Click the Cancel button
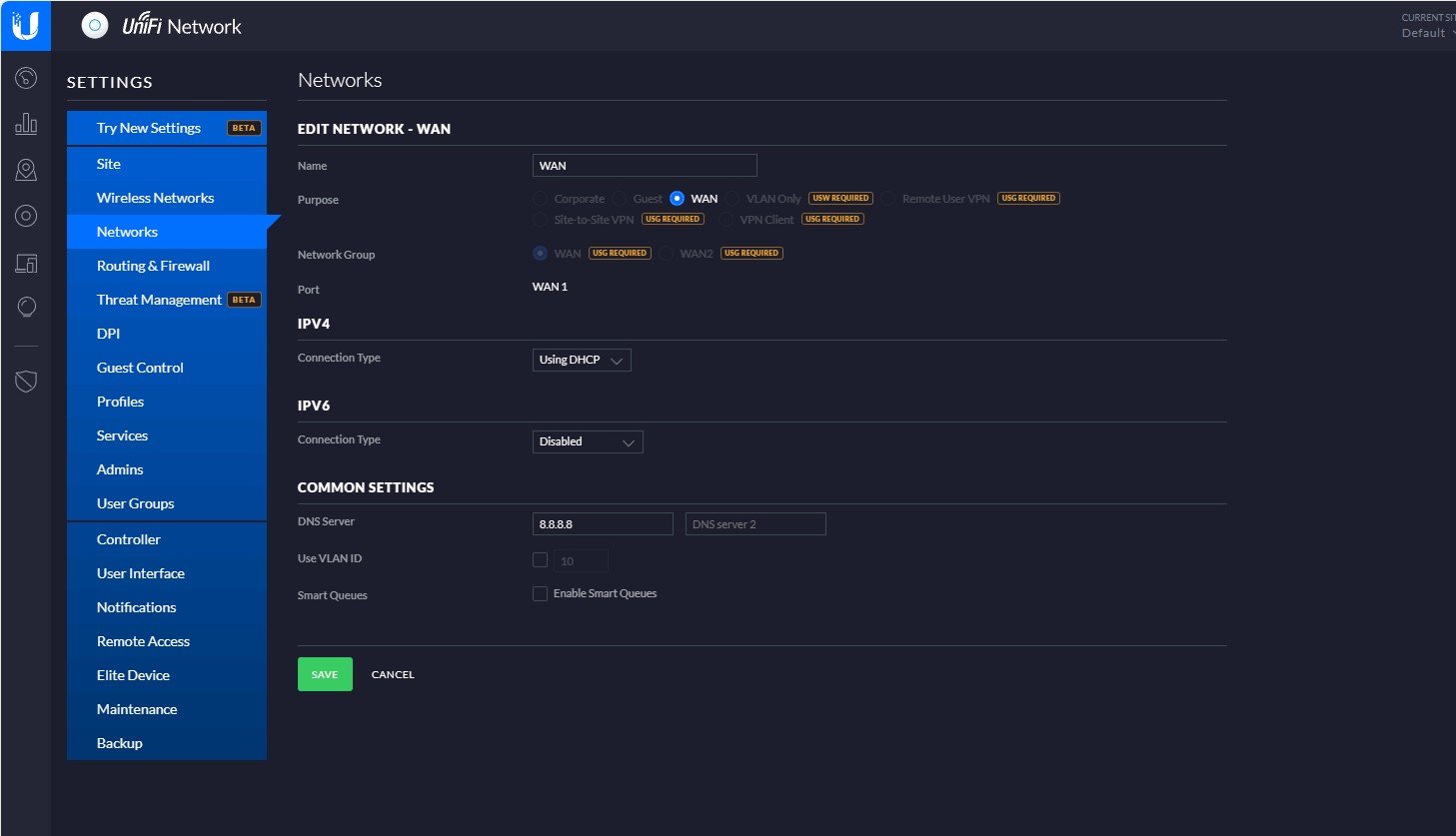The width and height of the screenshot is (1456, 836). (x=393, y=674)
